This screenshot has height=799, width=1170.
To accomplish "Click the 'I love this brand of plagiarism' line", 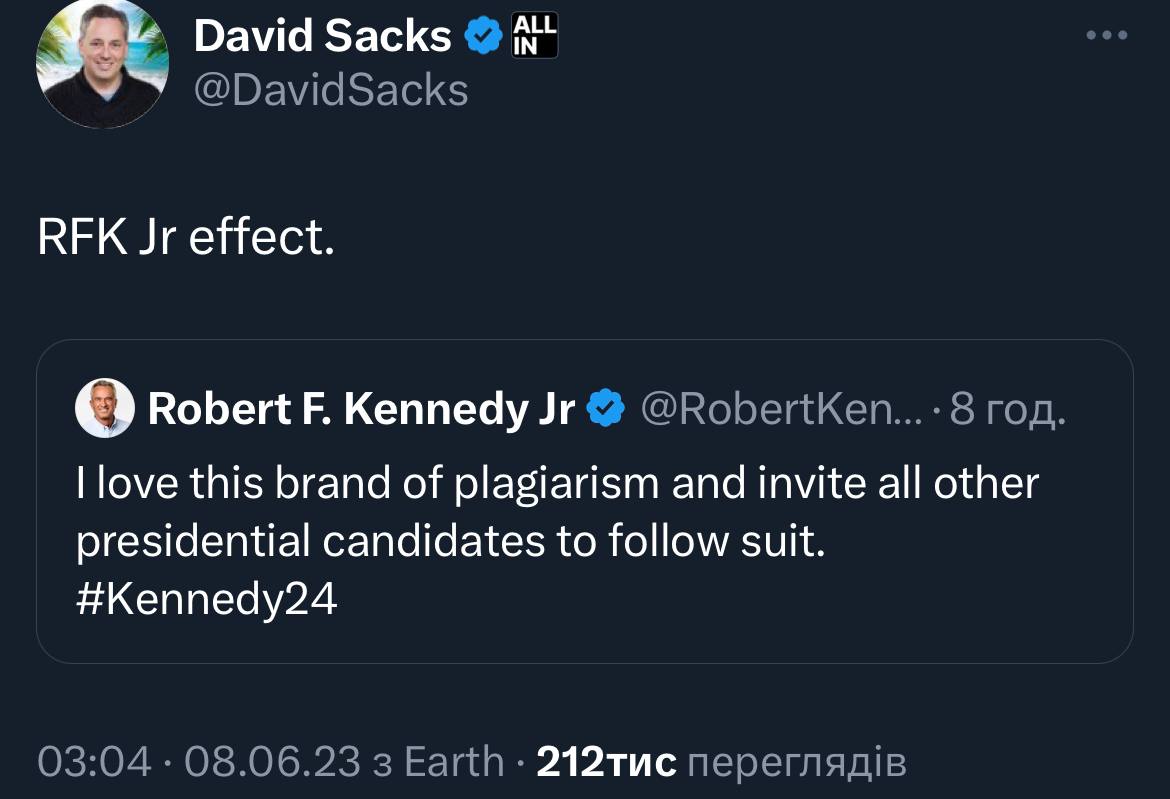I will click(558, 484).
